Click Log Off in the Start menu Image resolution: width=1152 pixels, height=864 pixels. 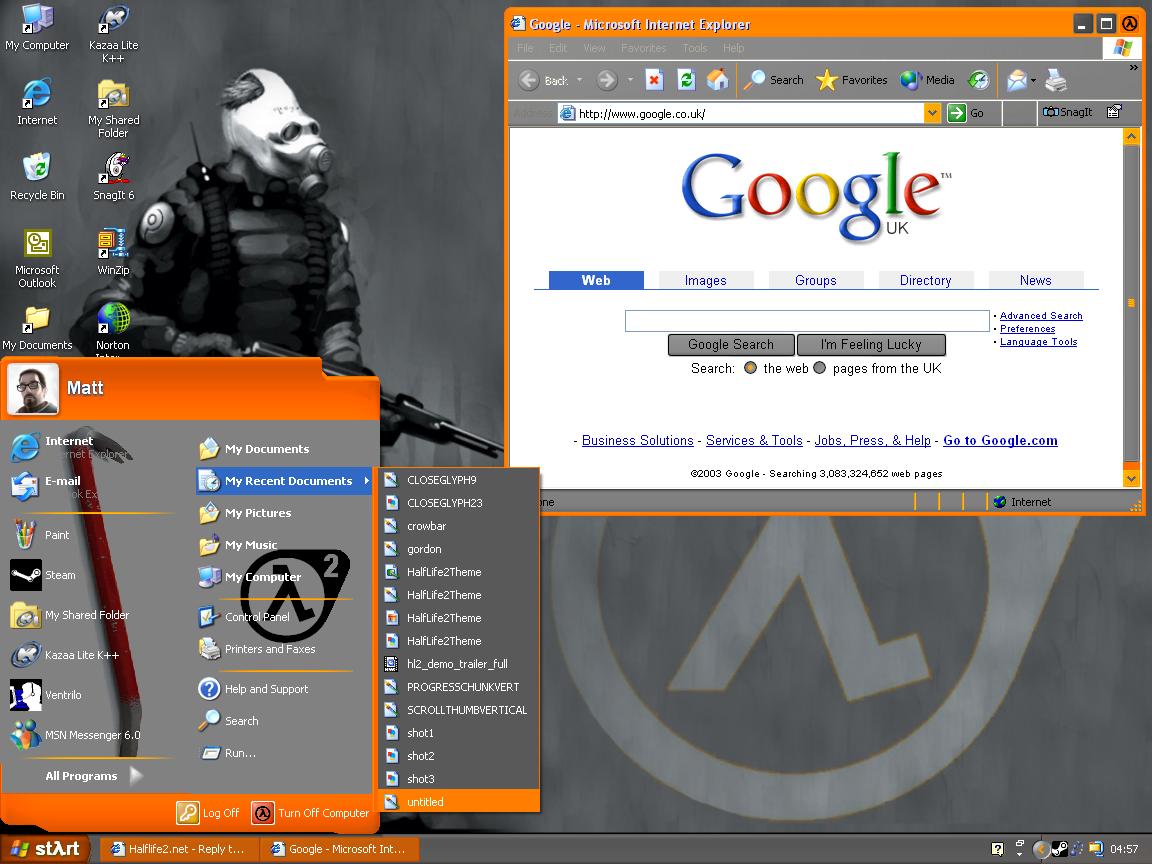coord(209,813)
